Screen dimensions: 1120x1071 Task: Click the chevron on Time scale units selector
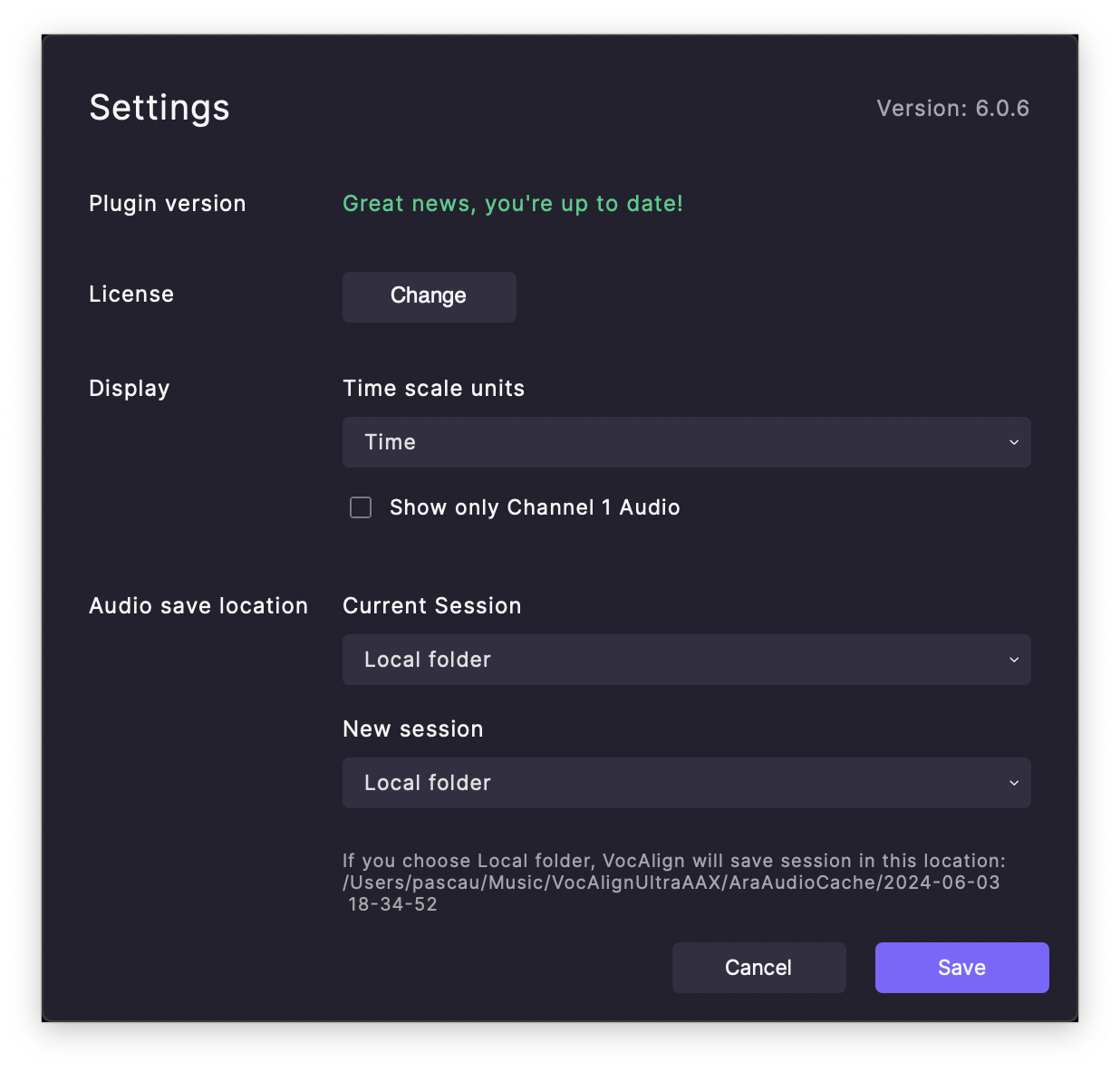click(x=1013, y=442)
